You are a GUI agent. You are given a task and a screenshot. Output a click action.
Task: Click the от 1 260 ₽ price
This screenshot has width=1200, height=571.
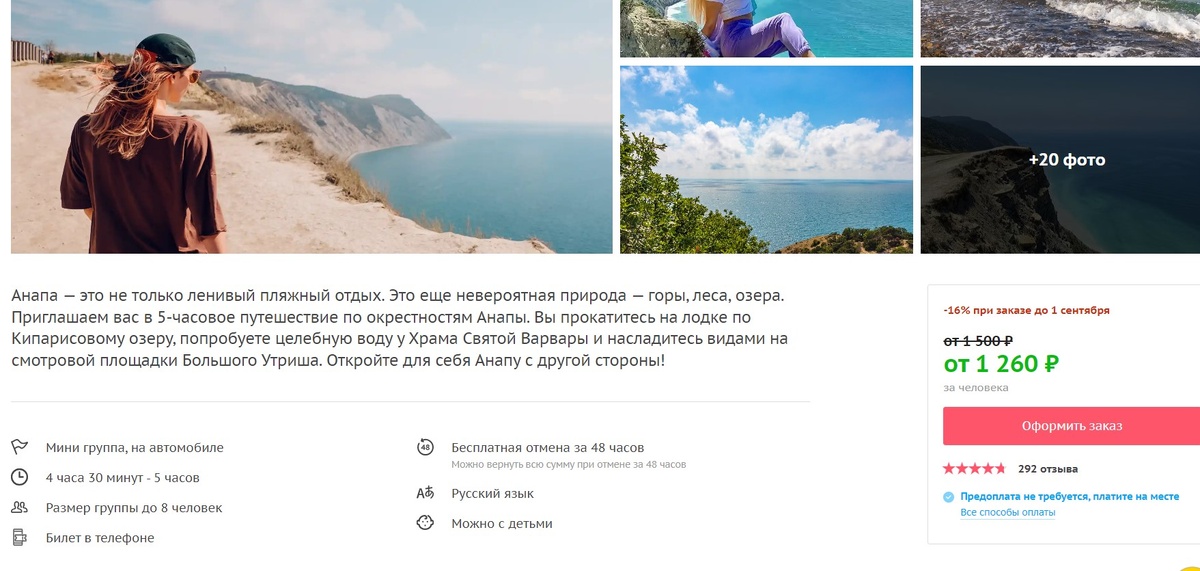1001,364
